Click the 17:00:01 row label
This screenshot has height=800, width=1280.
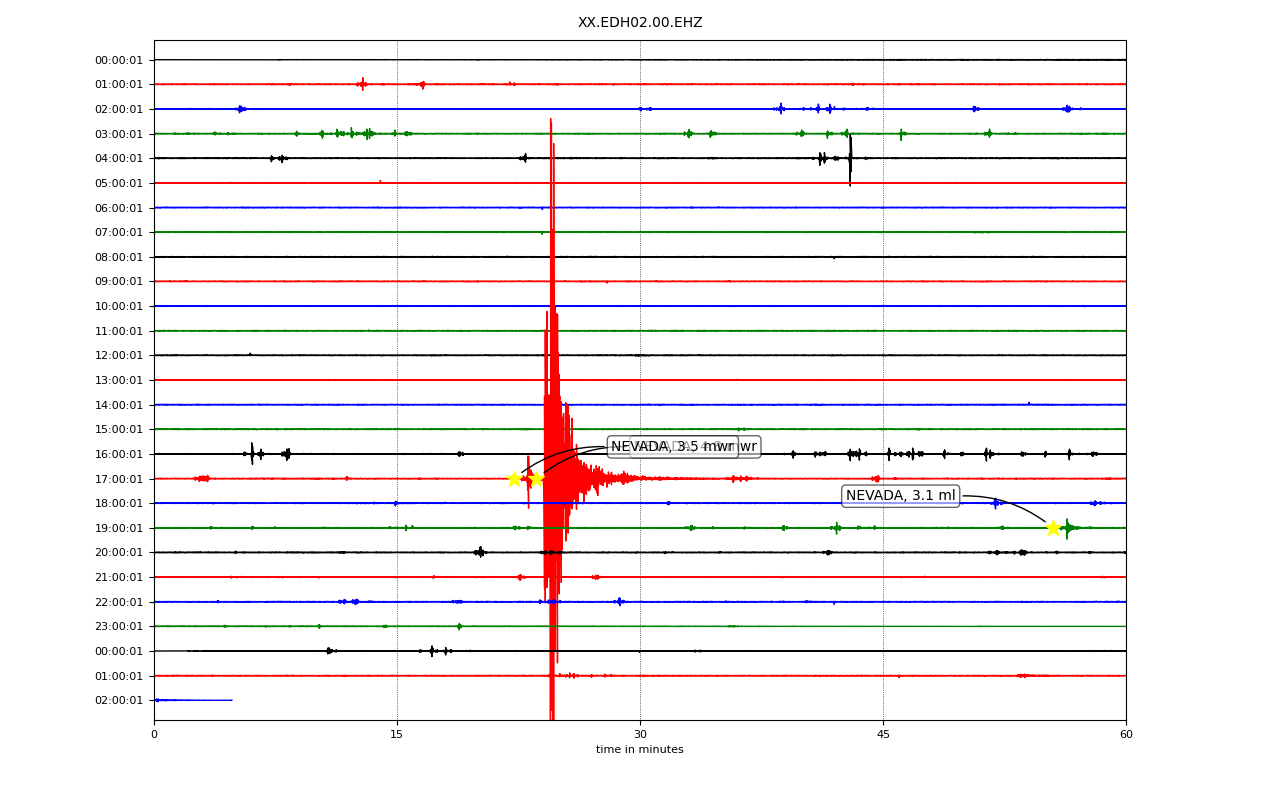pos(119,479)
